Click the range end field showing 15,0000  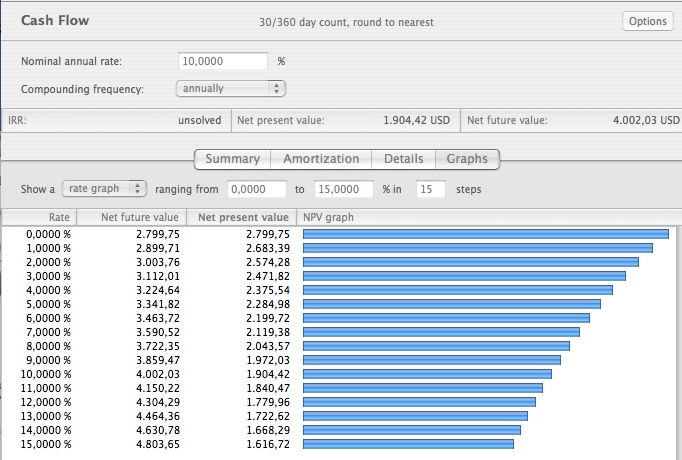tap(343, 188)
